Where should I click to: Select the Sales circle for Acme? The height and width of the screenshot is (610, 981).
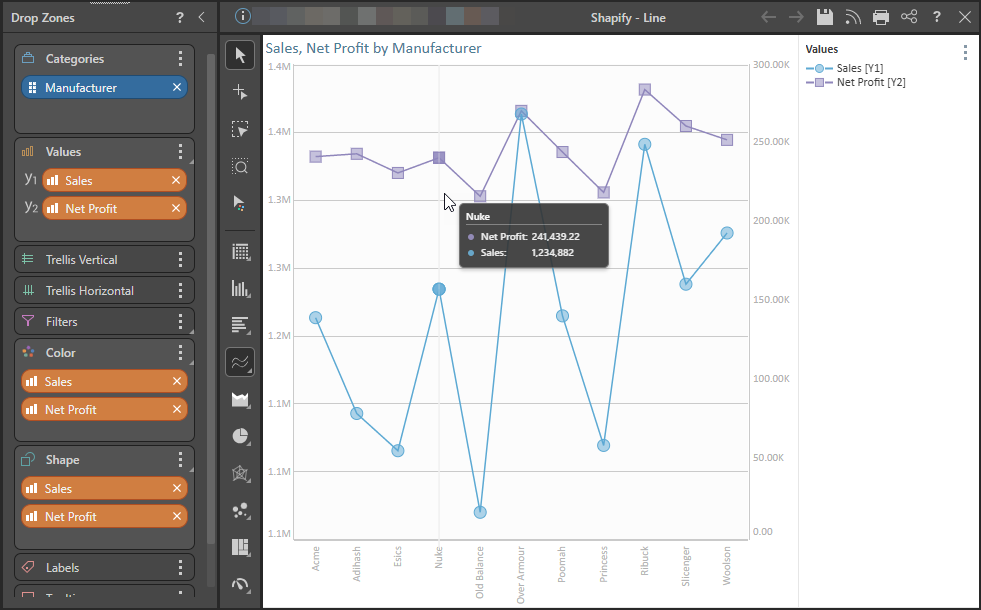click(x=315, y=318)
